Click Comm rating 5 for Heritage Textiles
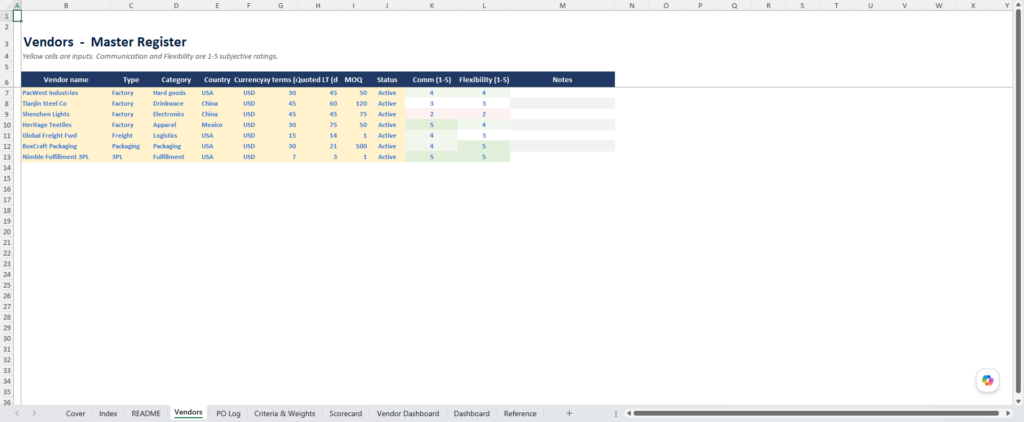The image size is (1024, 422). click(x=432, y=125)
